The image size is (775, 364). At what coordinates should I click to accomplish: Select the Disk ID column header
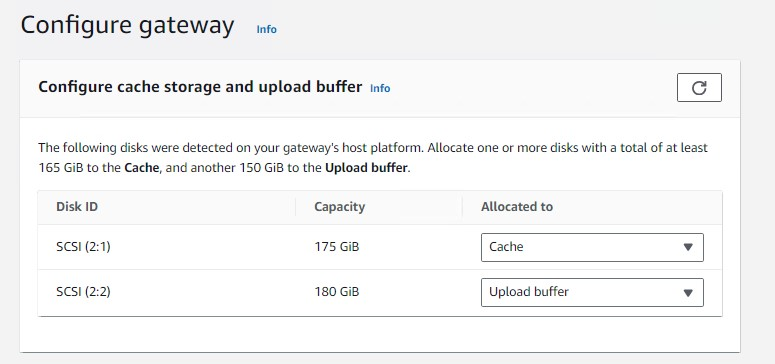coord(77,206)
